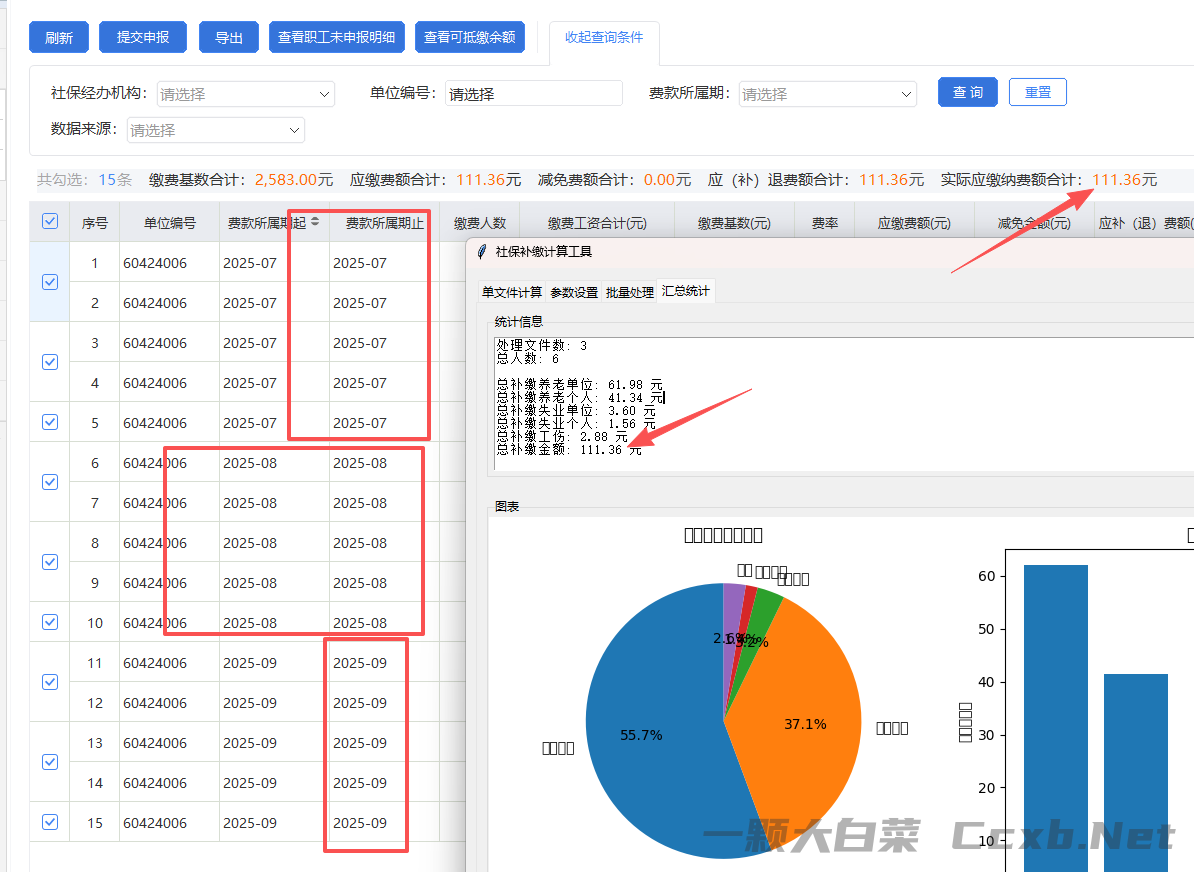Click the 查询 search button
The image size is (1194, 872).
(967, 92)
